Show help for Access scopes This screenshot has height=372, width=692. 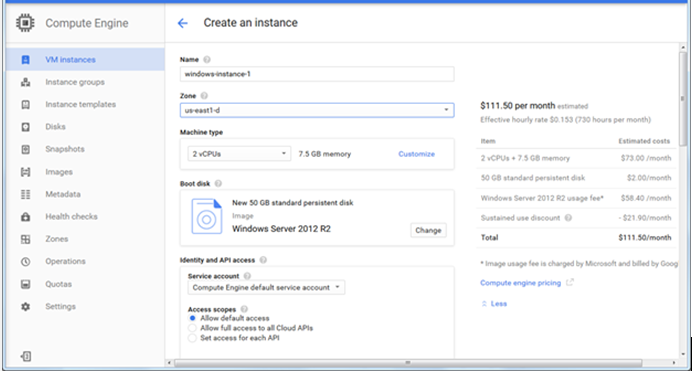[244, 309]
